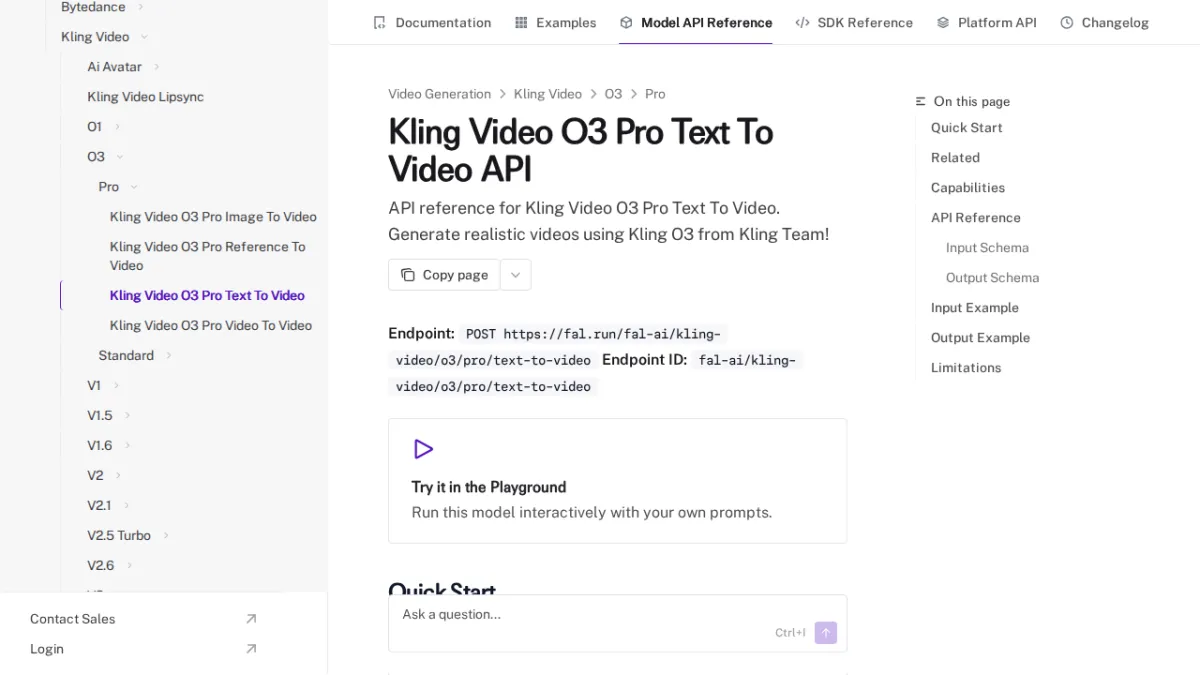Jump to API Reference section
The width and height of the screenshot is (1200, 675).
pos(976,218)
